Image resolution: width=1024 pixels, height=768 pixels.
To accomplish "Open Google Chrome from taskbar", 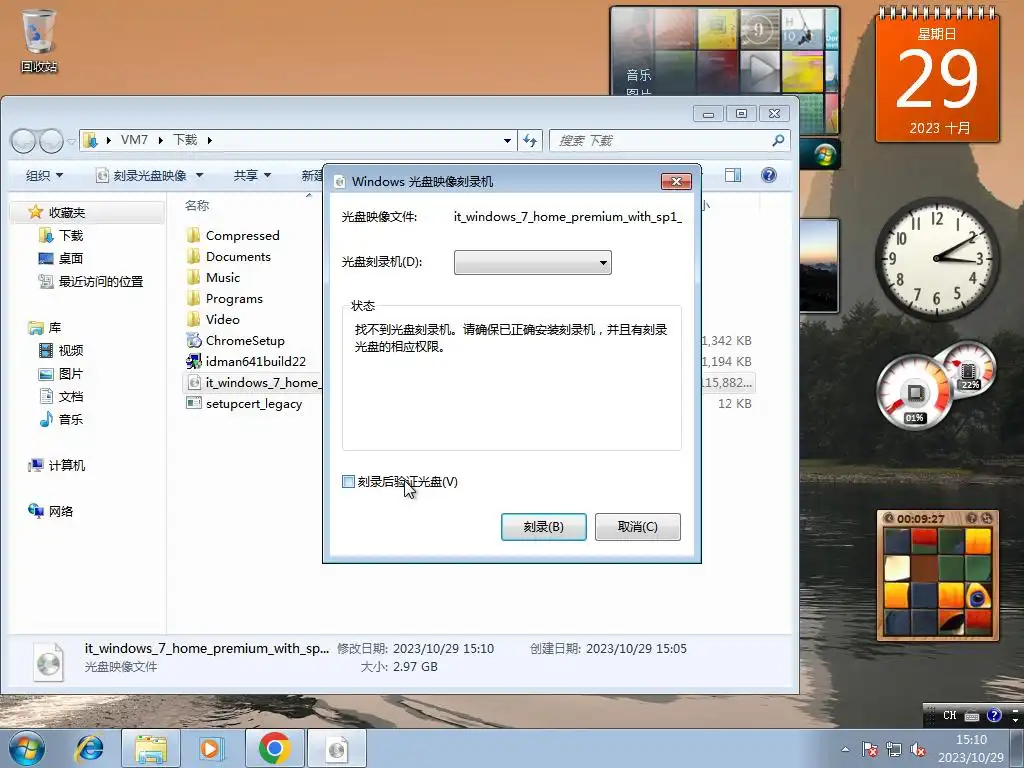I will pyautogui.click(x=274, y=748).
